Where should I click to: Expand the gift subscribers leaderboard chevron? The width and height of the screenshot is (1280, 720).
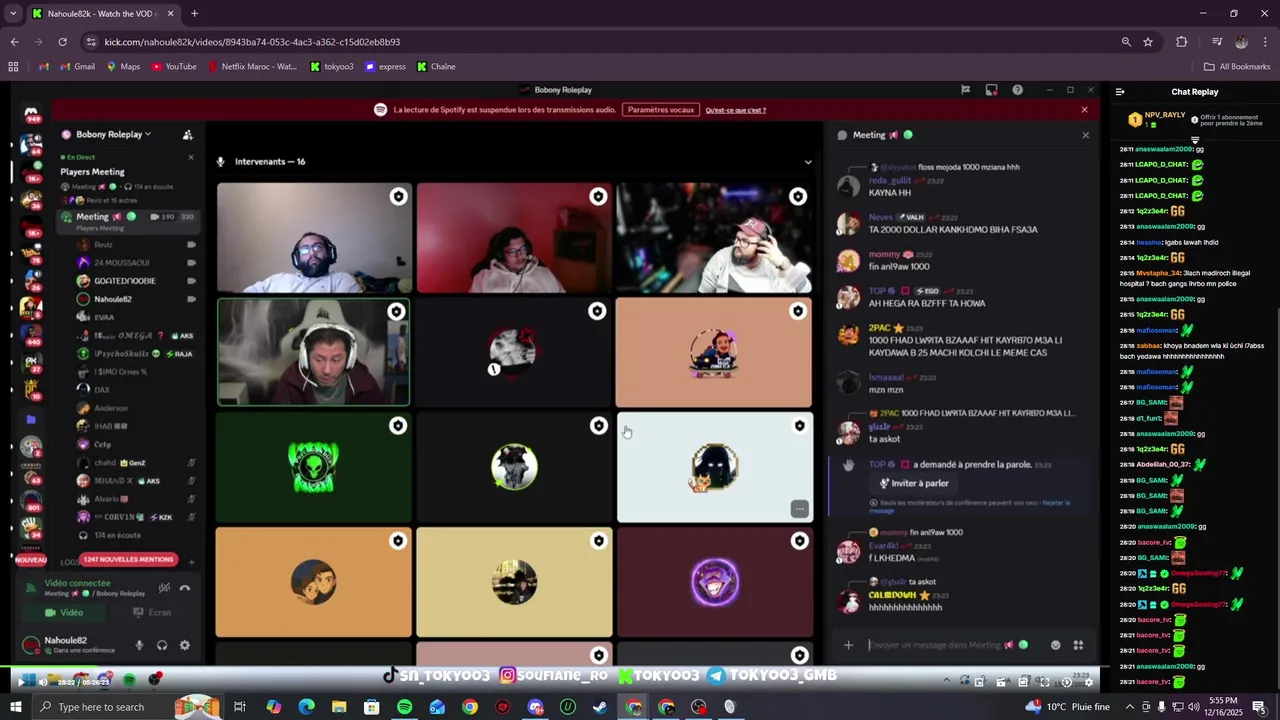pos(1195,140)
